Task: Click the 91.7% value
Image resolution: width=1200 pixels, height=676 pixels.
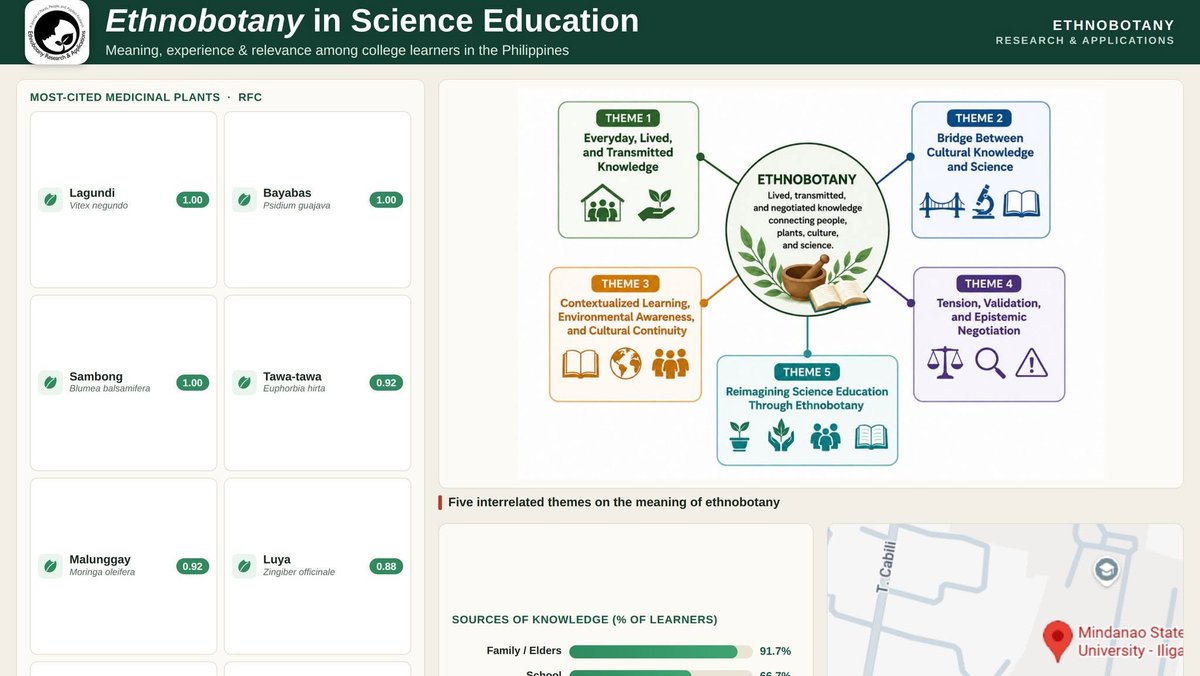Action: click(x=775, y=651)
